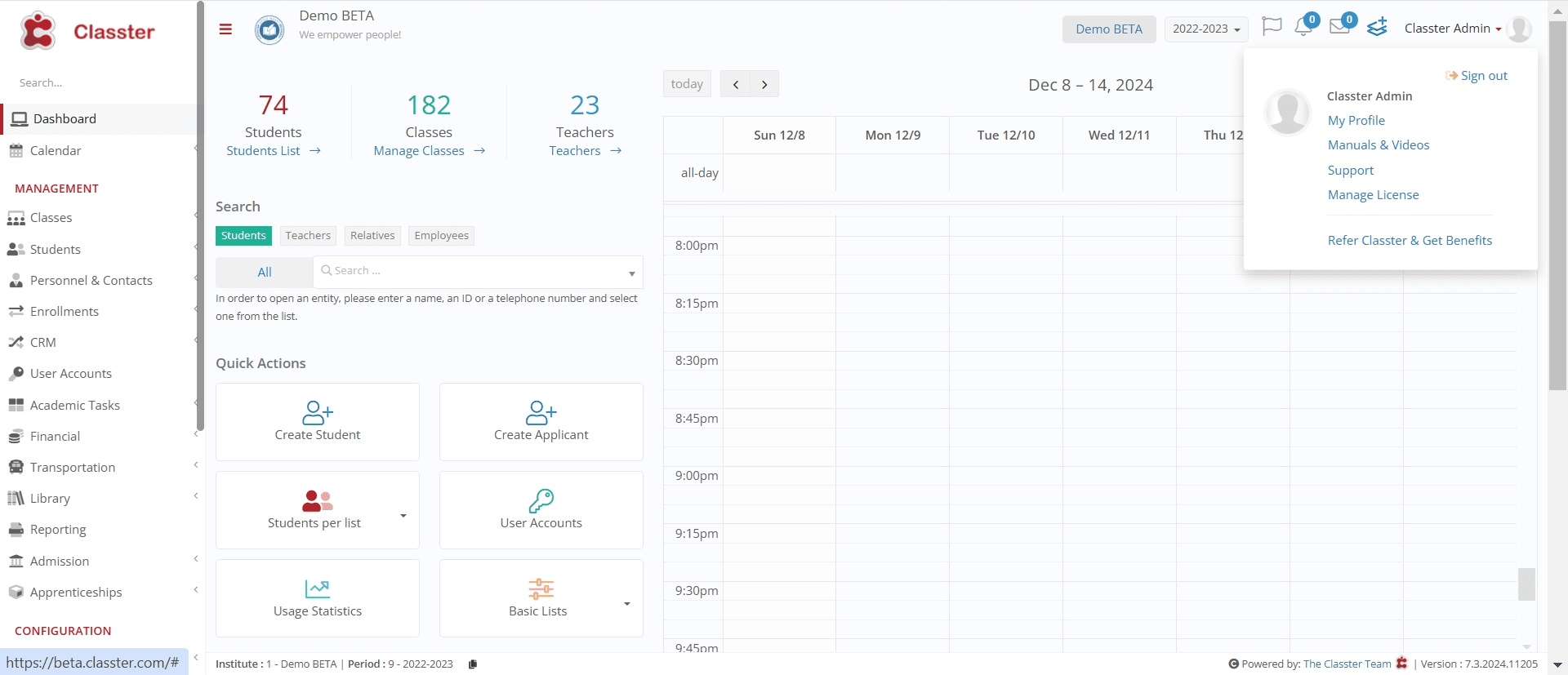Viewport: 1568px width, 675px height.
Task: Toggle the hamburger sidebar menu icon
Action: (x=225, y=29)
